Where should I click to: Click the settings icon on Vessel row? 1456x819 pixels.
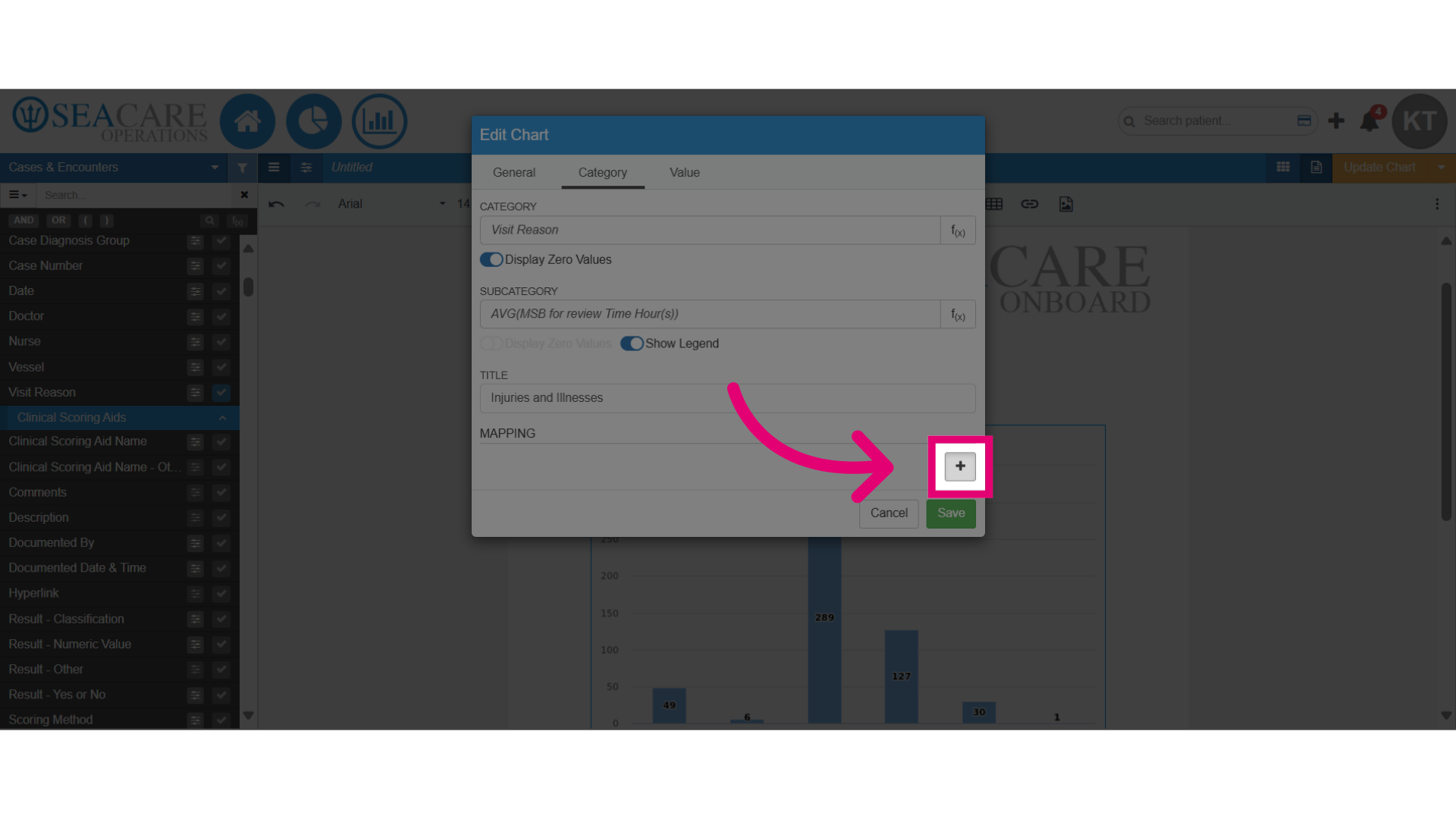tap(196, 367)
